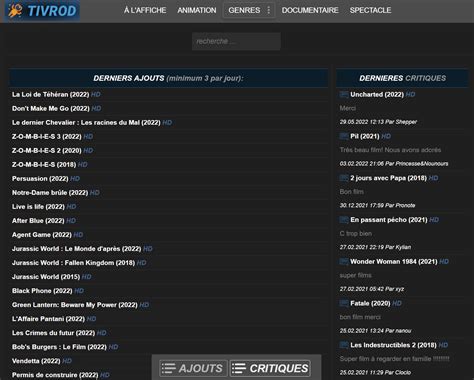Open Z-O-M-B-I-E-S 3 (2022)
The image size is (474, 380).
click(x=47, y=136)
